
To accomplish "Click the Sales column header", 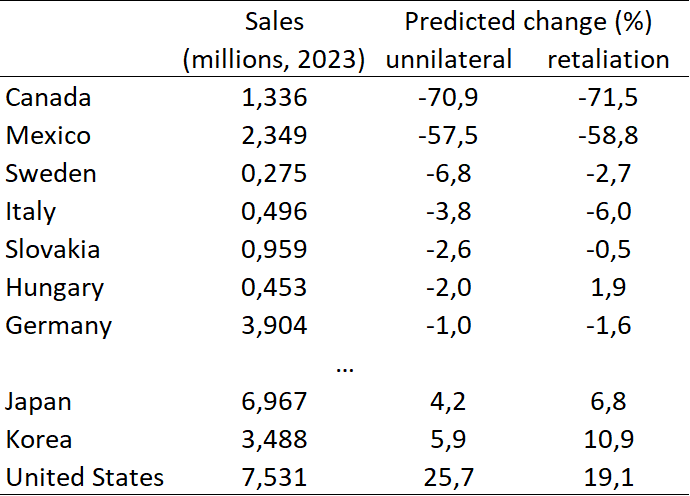I will point(273,21).
